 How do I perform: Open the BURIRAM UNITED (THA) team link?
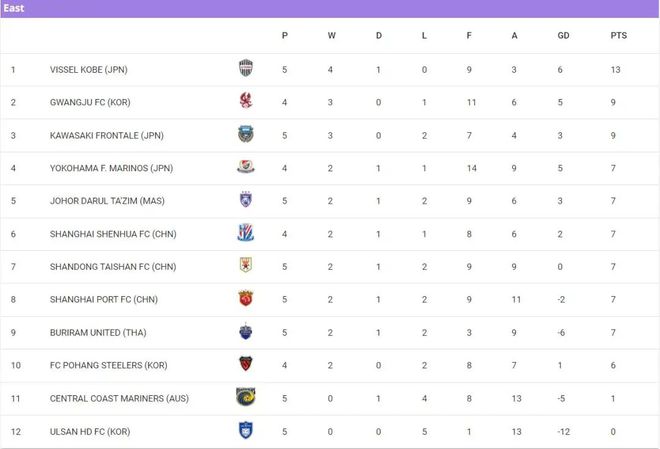pyautogui.click(x=98, y=332)
